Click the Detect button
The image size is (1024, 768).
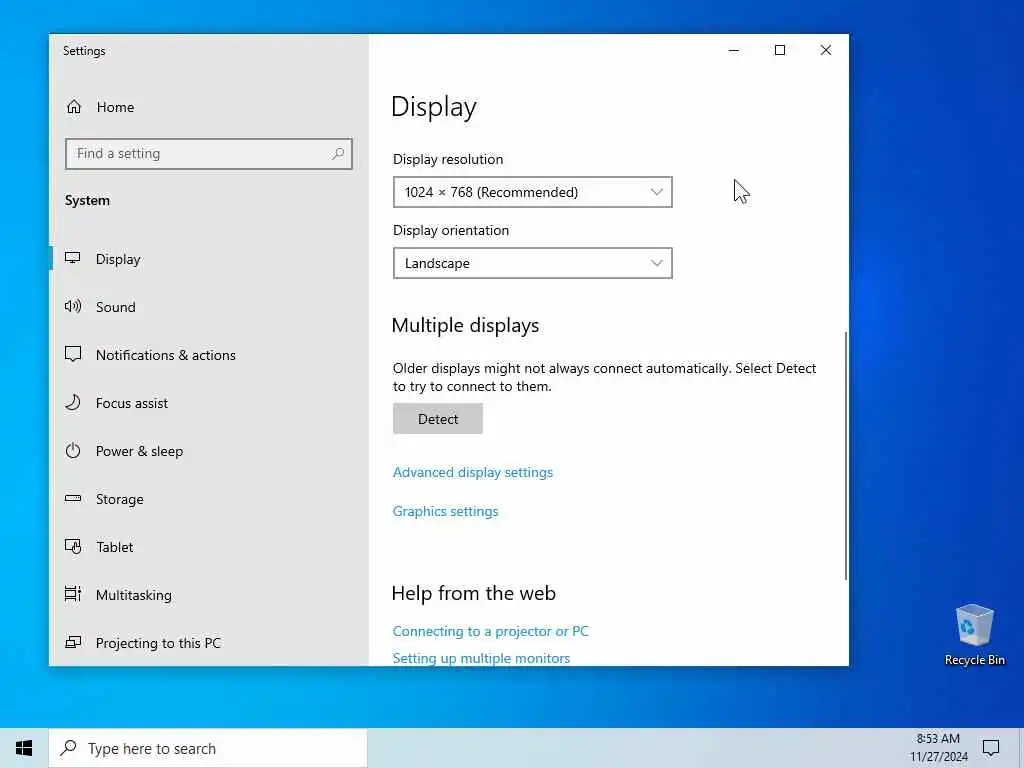click(x=438, y=419)
